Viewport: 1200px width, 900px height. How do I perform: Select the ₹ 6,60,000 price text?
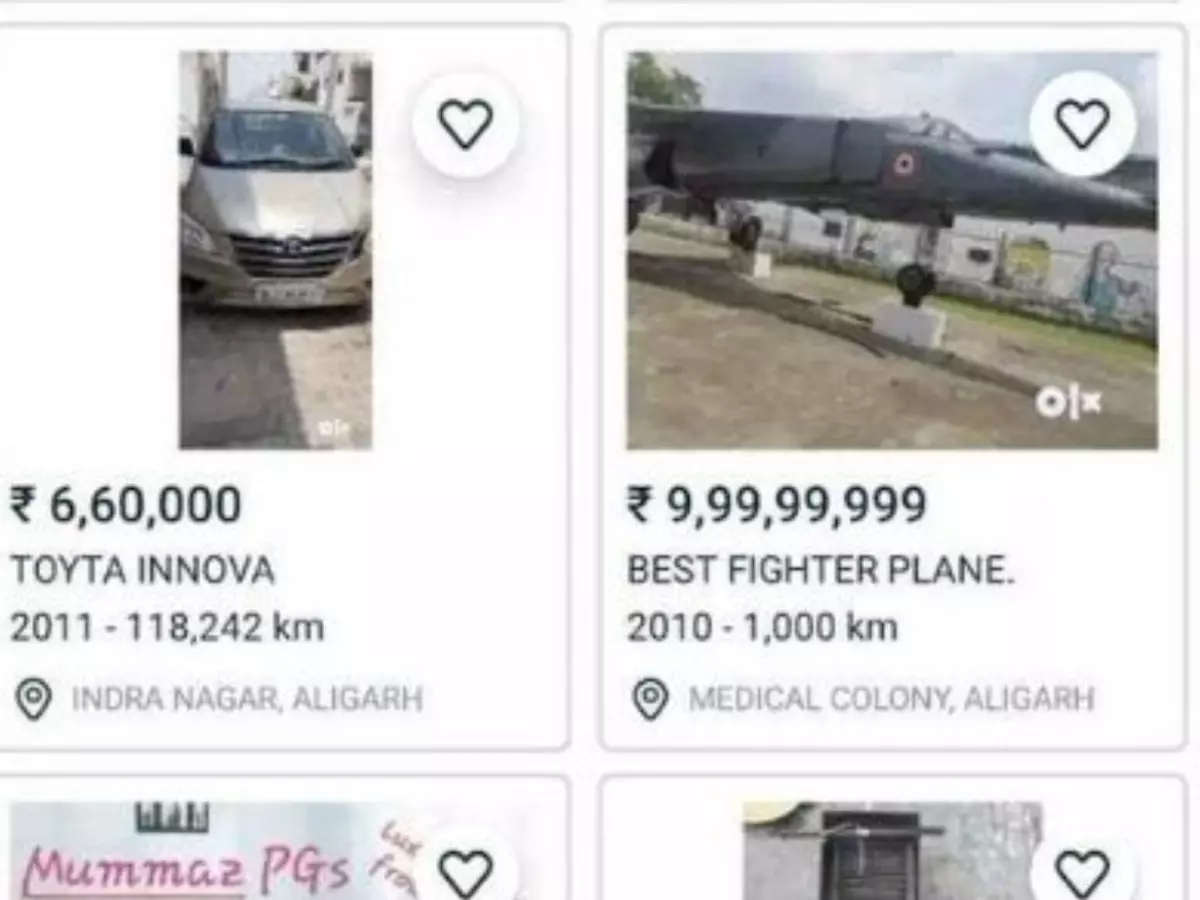(123, 505)
